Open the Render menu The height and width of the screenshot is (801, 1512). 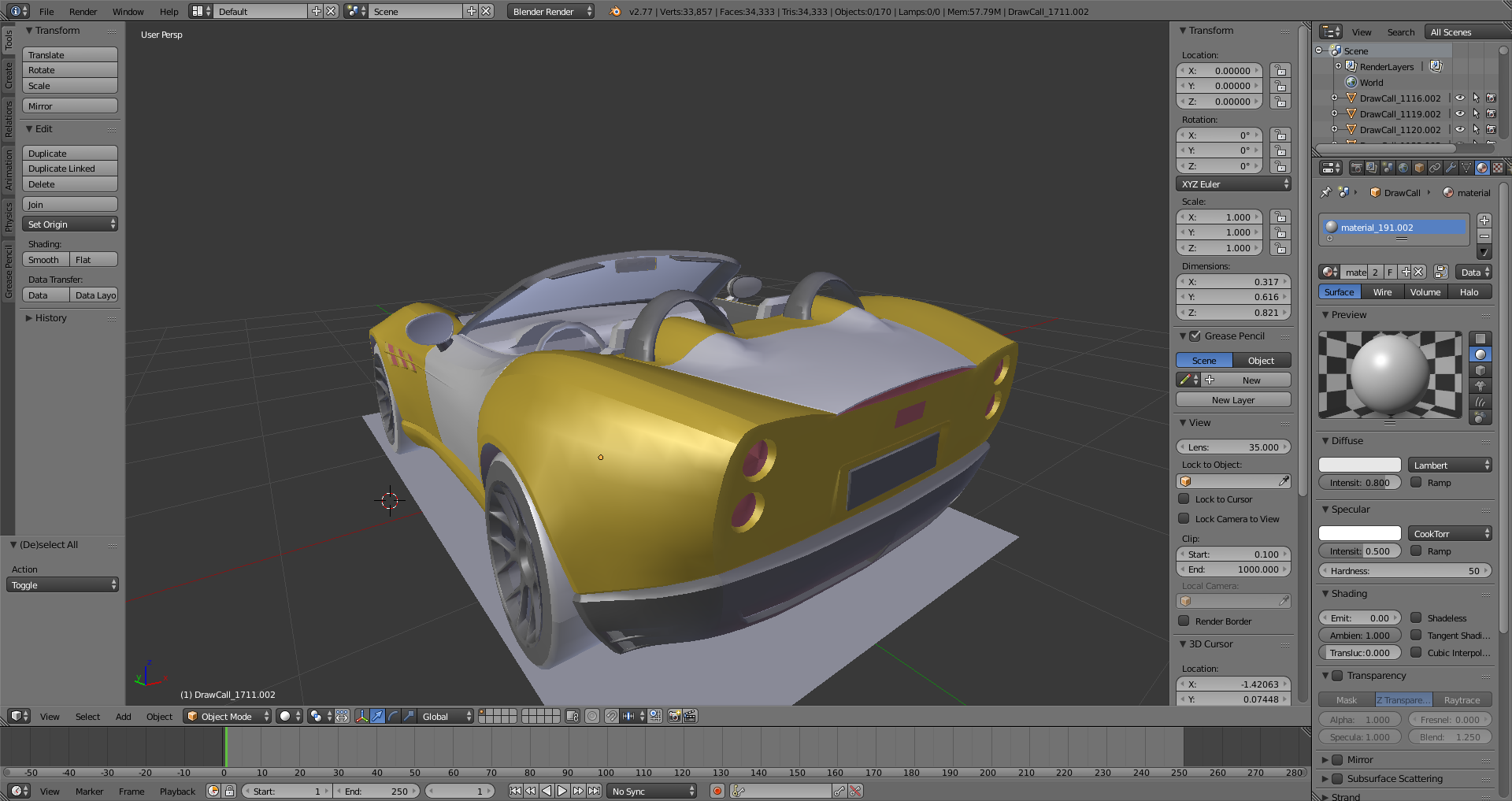point(83,12)
